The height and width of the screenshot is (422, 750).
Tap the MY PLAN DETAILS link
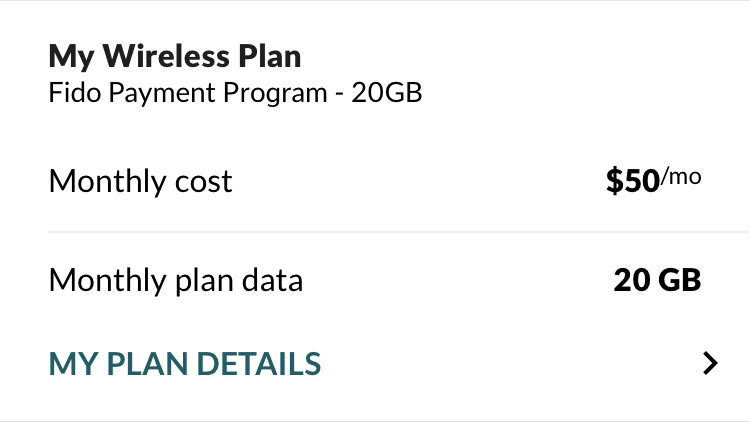coord(185,363)
